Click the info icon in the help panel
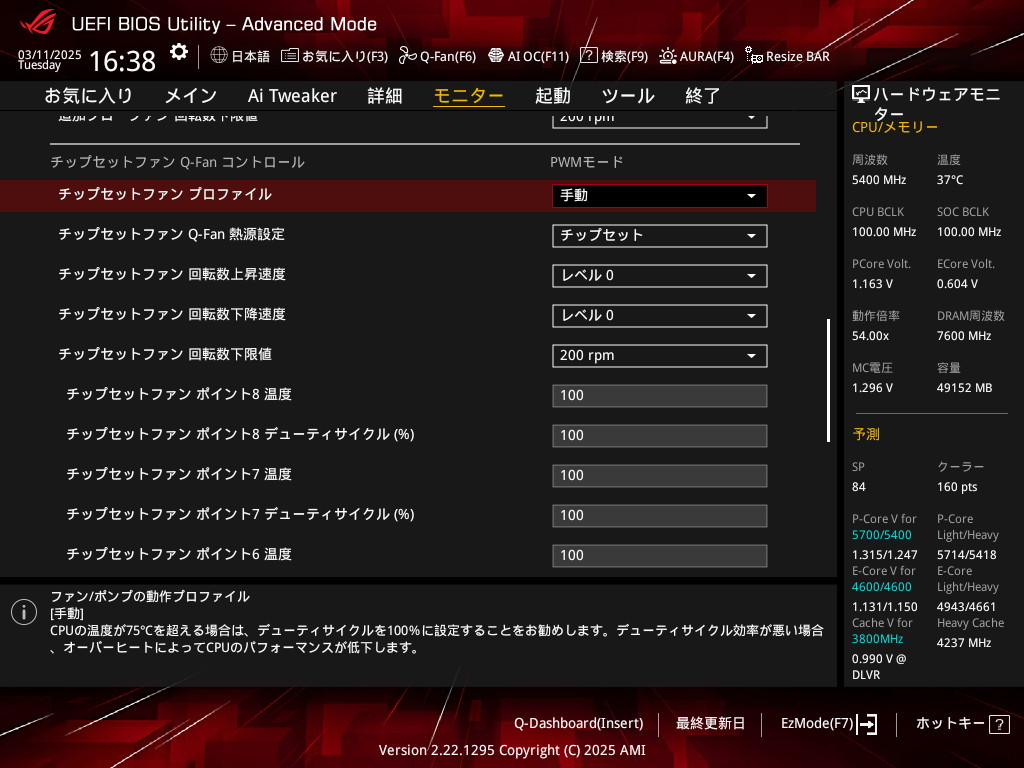 point(24,612)
